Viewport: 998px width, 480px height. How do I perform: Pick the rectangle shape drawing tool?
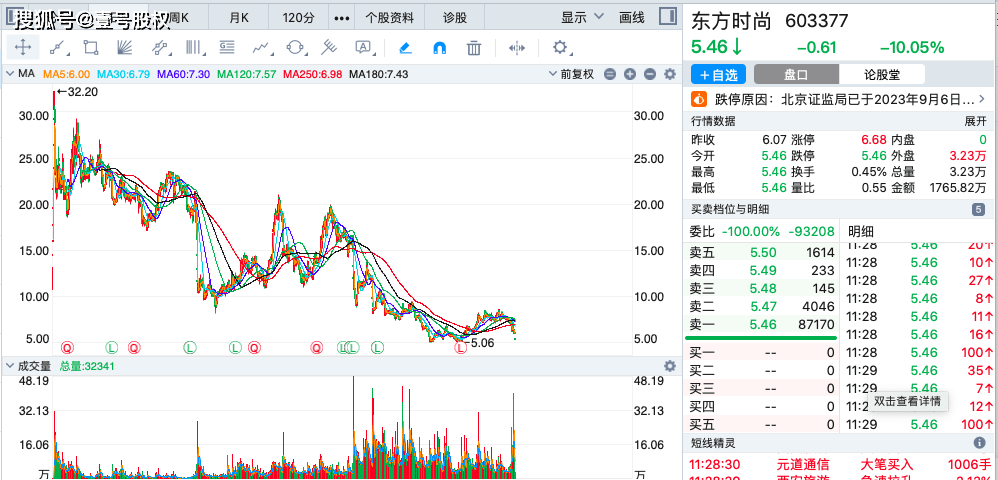[90, 47]
